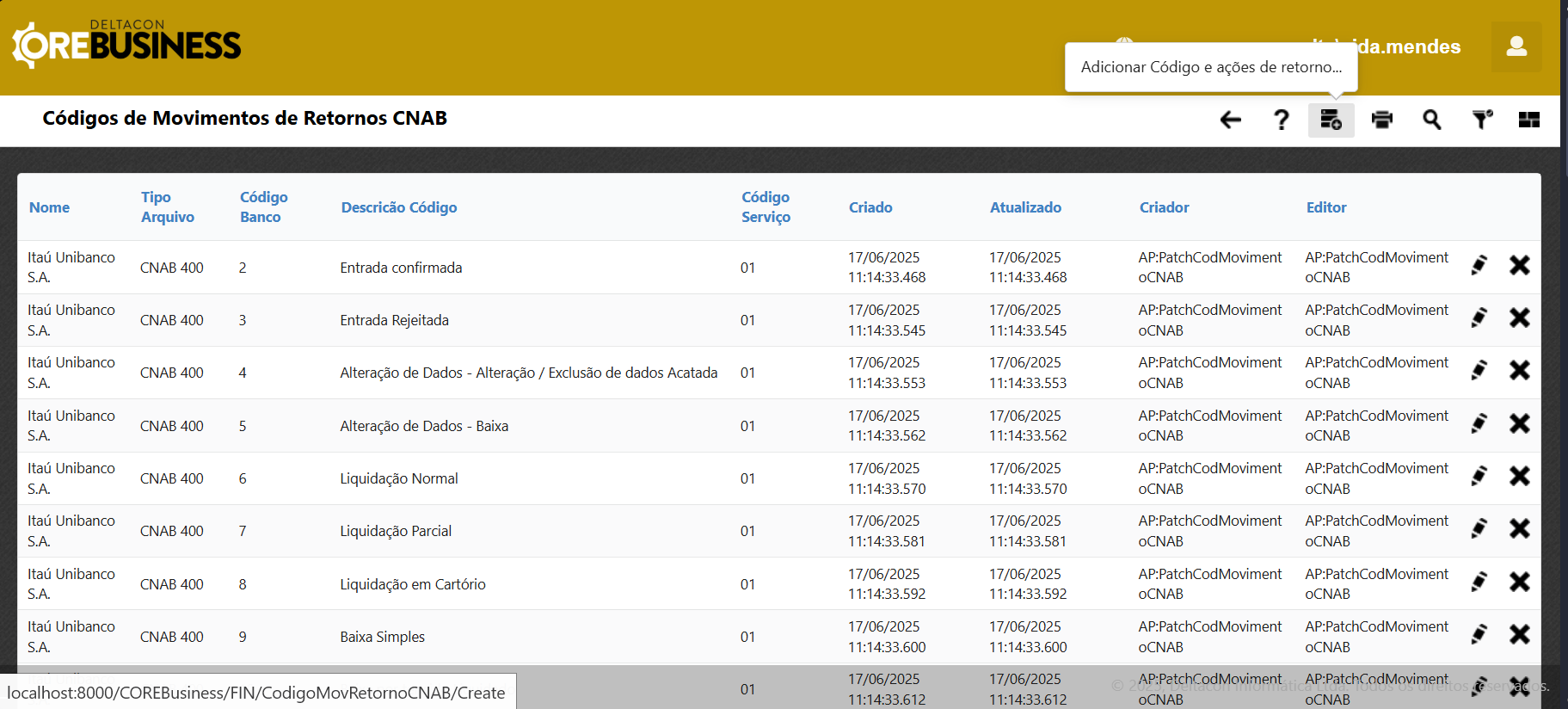Sort by Descrição Código column header
Image resolution: width=1568 pixels, height=709 pixels.
coord(398,207)
